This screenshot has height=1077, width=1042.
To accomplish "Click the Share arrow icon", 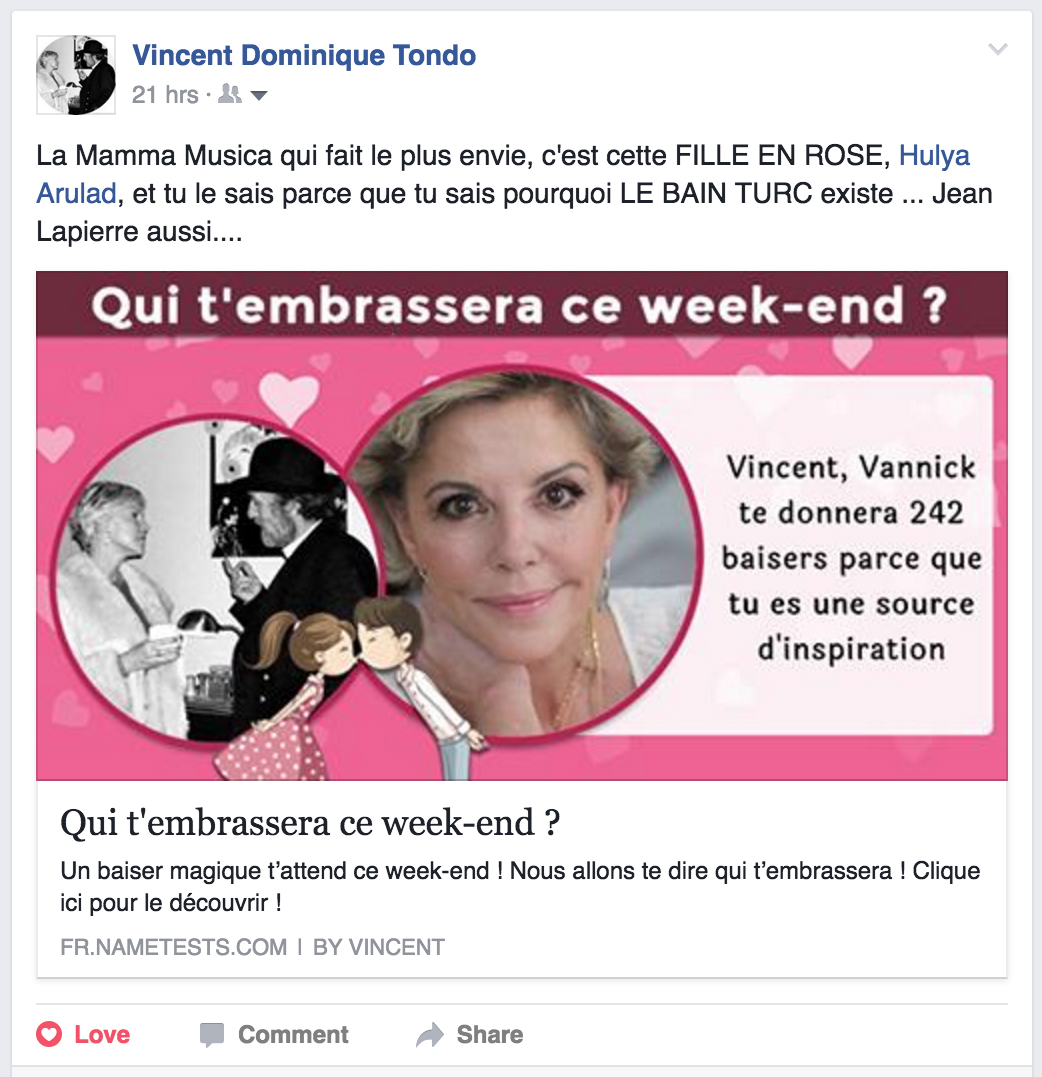I will (430, 1034).
